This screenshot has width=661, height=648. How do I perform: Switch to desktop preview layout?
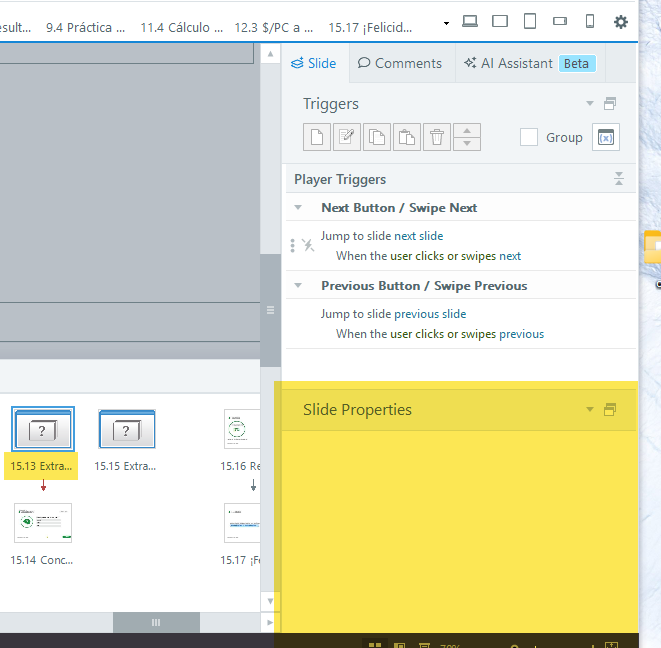pos(470,21)
